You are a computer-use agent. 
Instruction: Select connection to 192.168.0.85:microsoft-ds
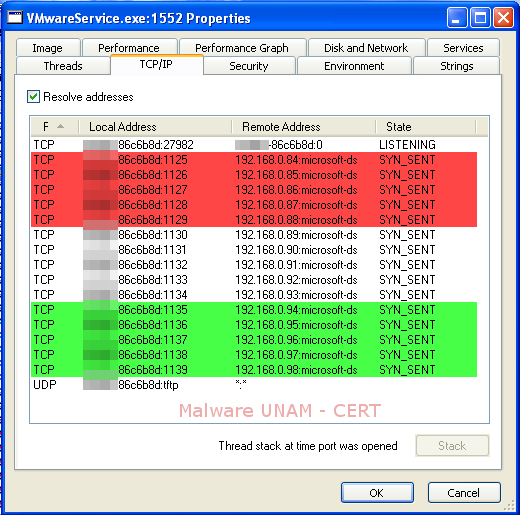pyautogui.click(x=254, y=175)
